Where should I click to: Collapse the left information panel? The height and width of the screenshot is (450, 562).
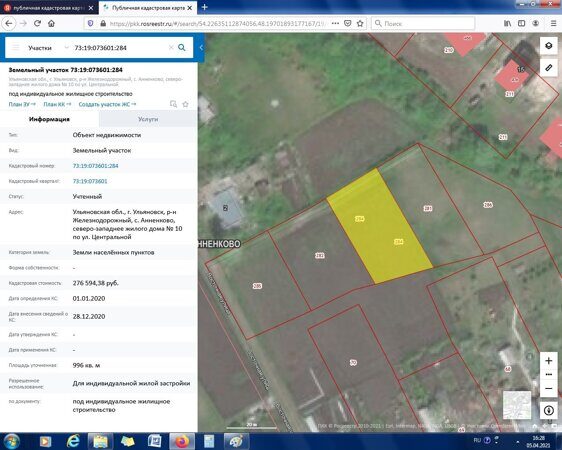(201, 48)
